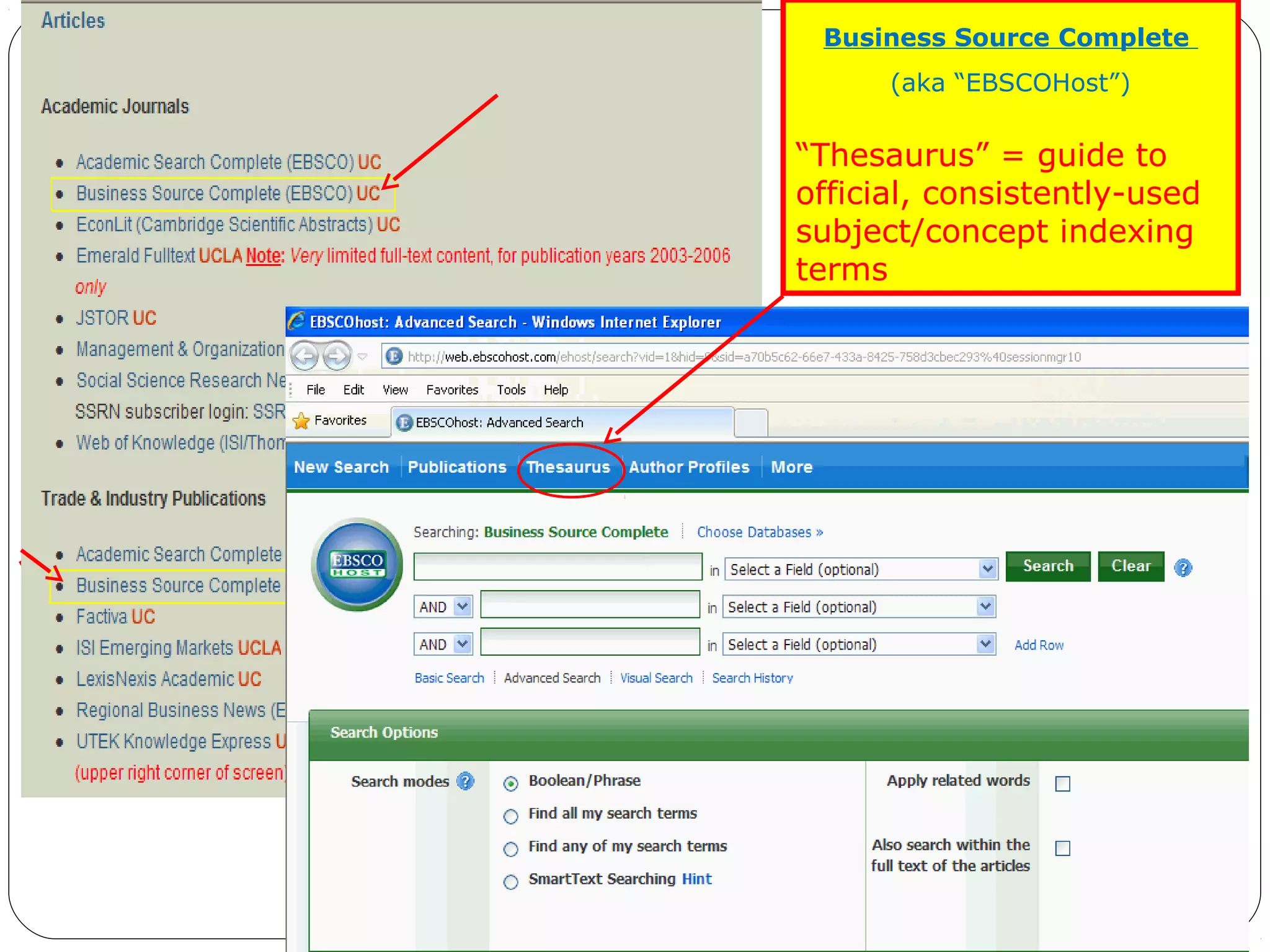1270x952 pixels.
Task: Click the Internet Explorer title bar icon
Action: point(297,321)
